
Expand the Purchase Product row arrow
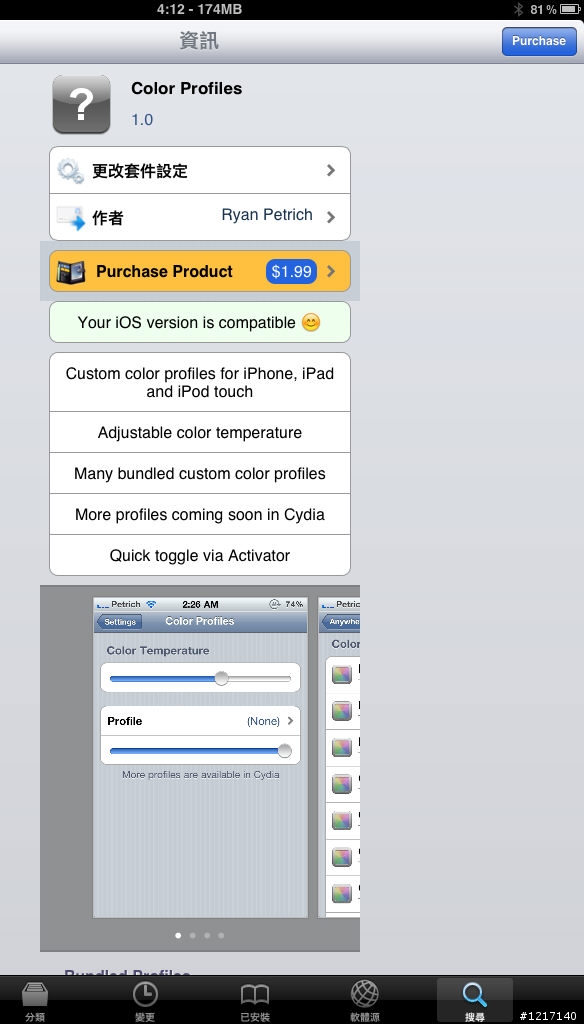[331, 271]
